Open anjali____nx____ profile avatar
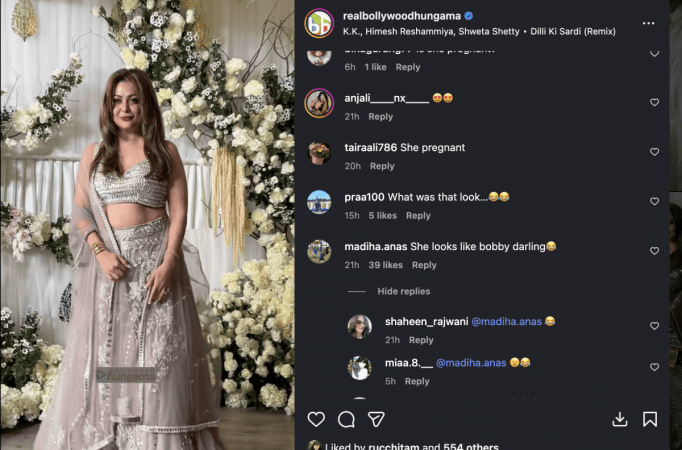 tap(319, 103)
